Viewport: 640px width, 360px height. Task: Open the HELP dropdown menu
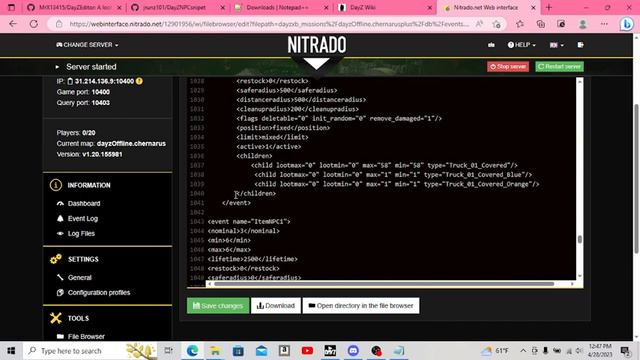[x=521, y=45]
